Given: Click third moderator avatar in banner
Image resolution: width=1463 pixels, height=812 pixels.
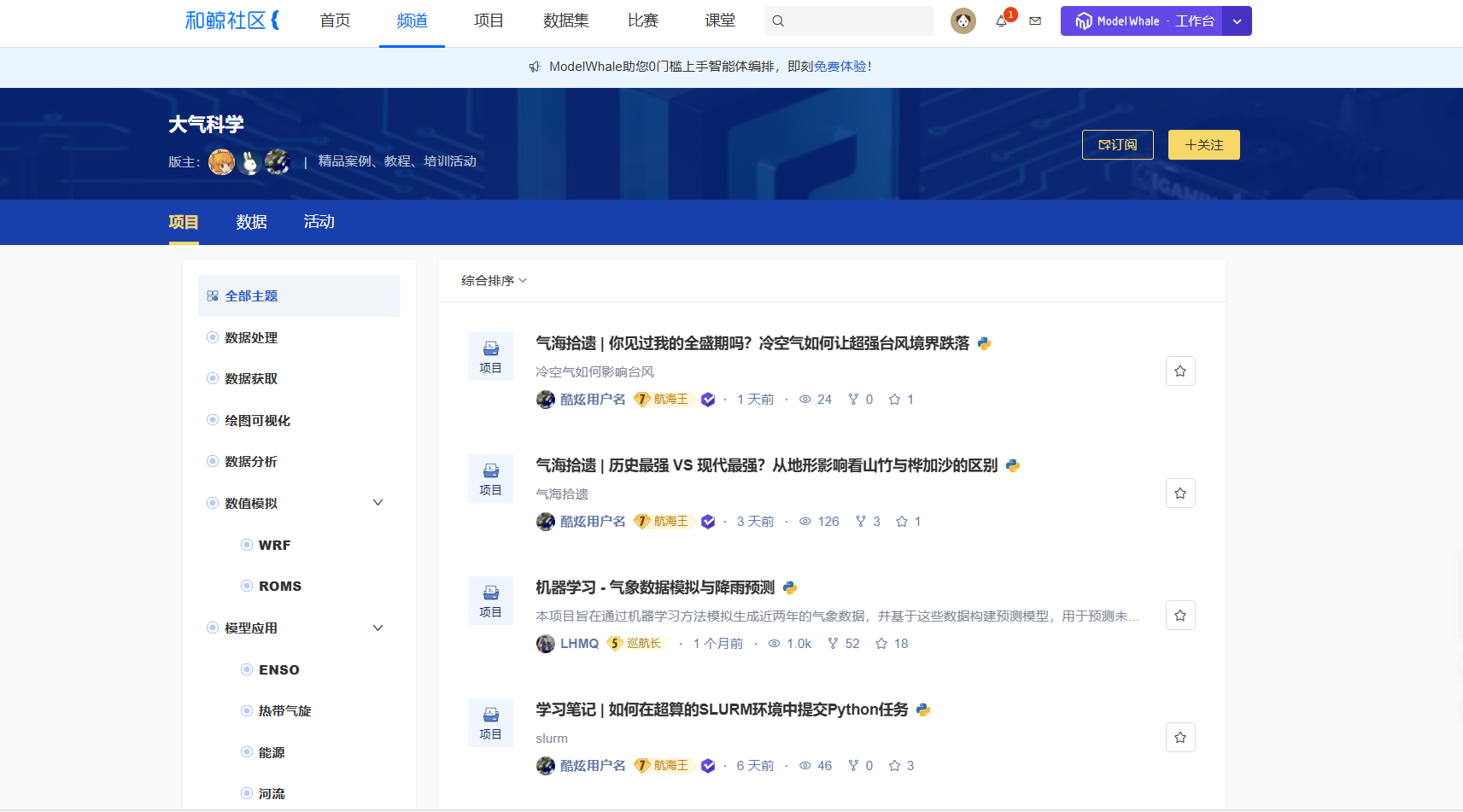Looking at the screenshot, I should coord(278,161).
